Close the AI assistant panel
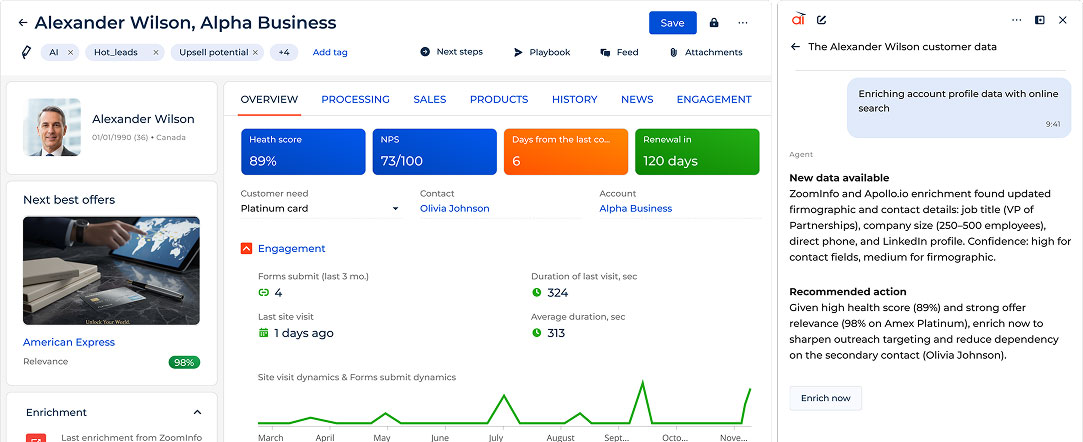This screenshot has height=442, width=1083. pos(1063,20)
